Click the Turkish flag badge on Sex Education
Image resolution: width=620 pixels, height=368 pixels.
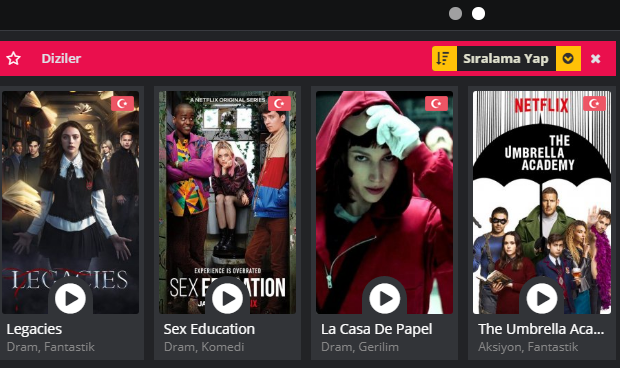tap(279, 104)
